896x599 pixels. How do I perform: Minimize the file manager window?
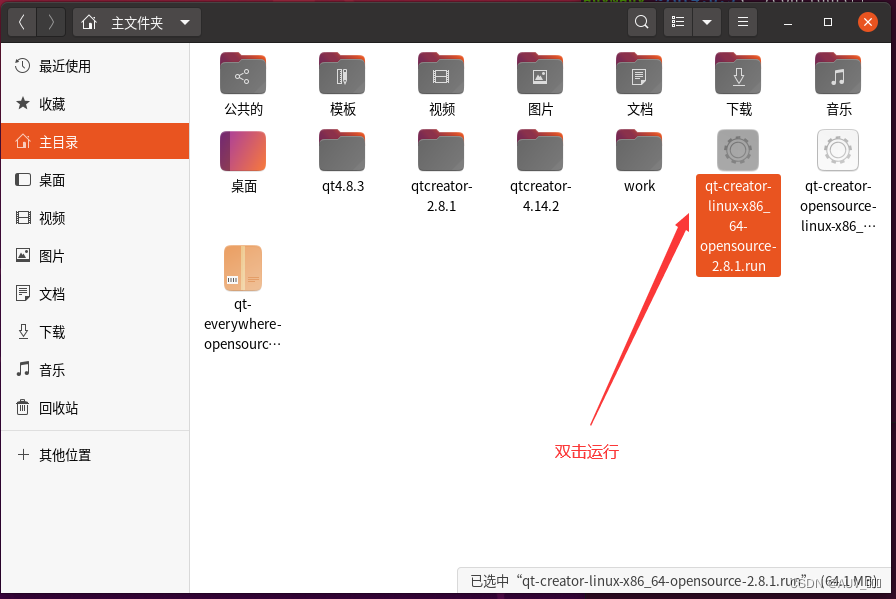click(x=787, y=23)
